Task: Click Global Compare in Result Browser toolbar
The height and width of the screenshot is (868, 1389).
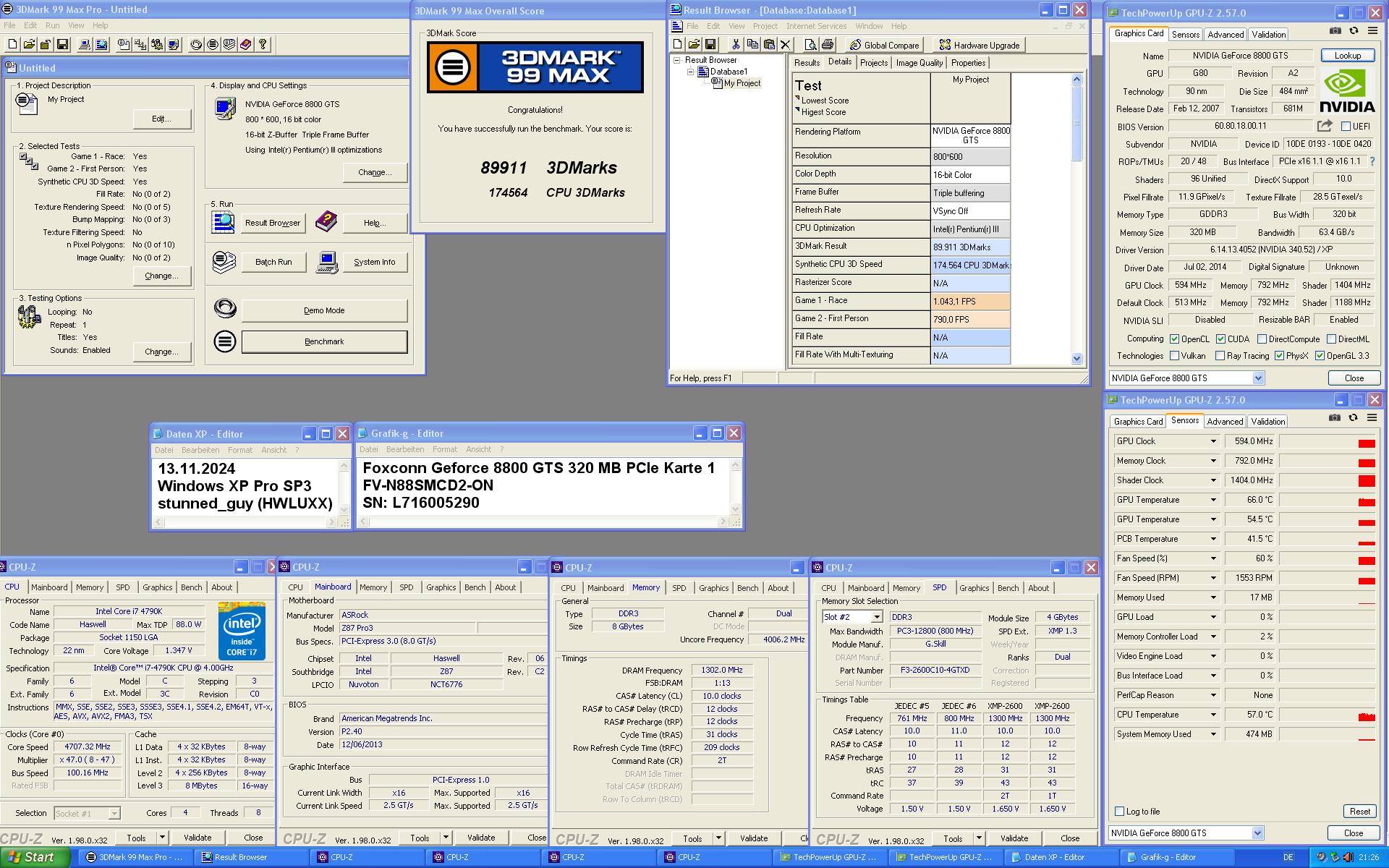Action: tap(884, 45)
